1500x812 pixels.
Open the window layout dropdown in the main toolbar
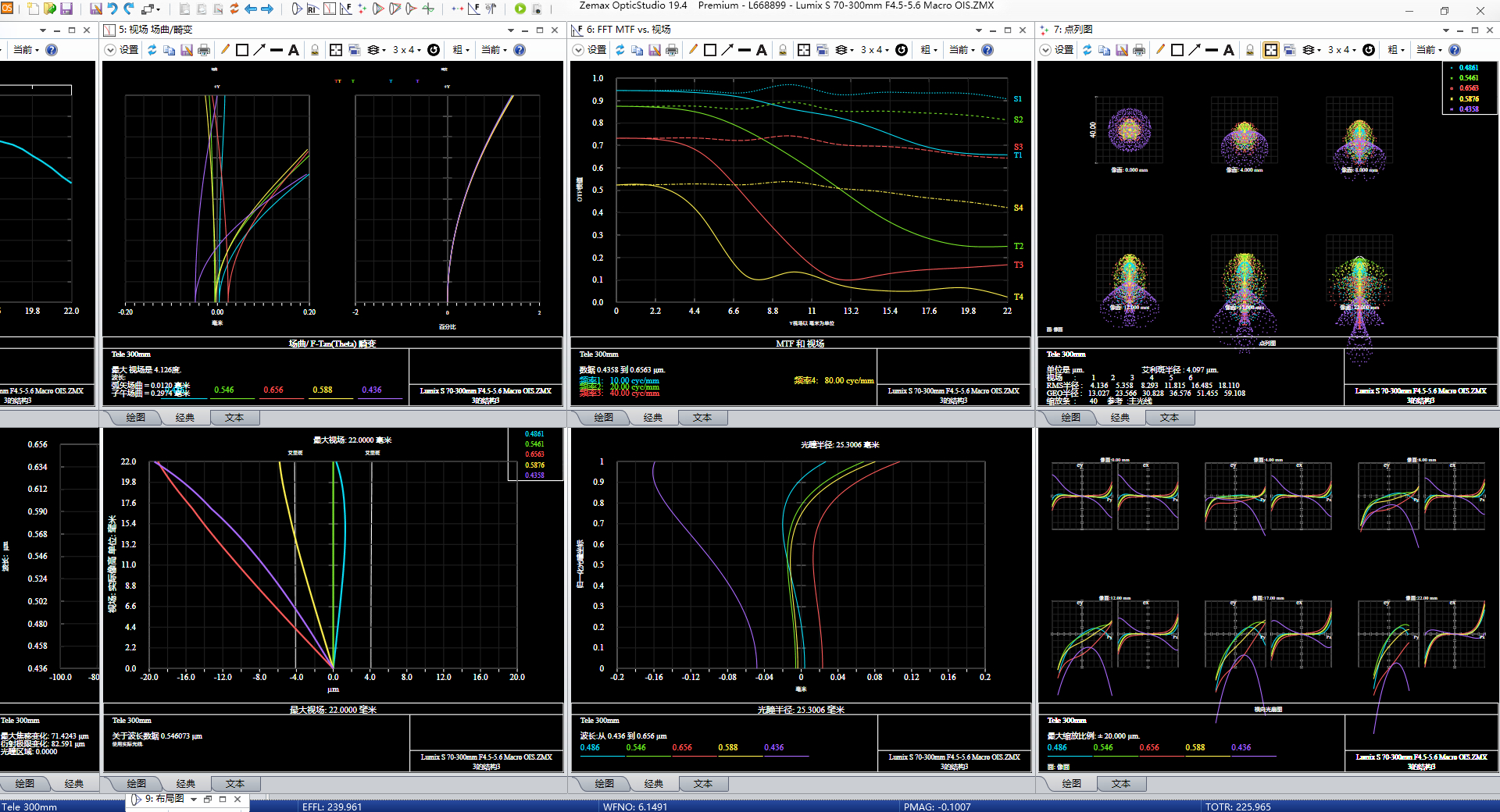click(151, 9)
